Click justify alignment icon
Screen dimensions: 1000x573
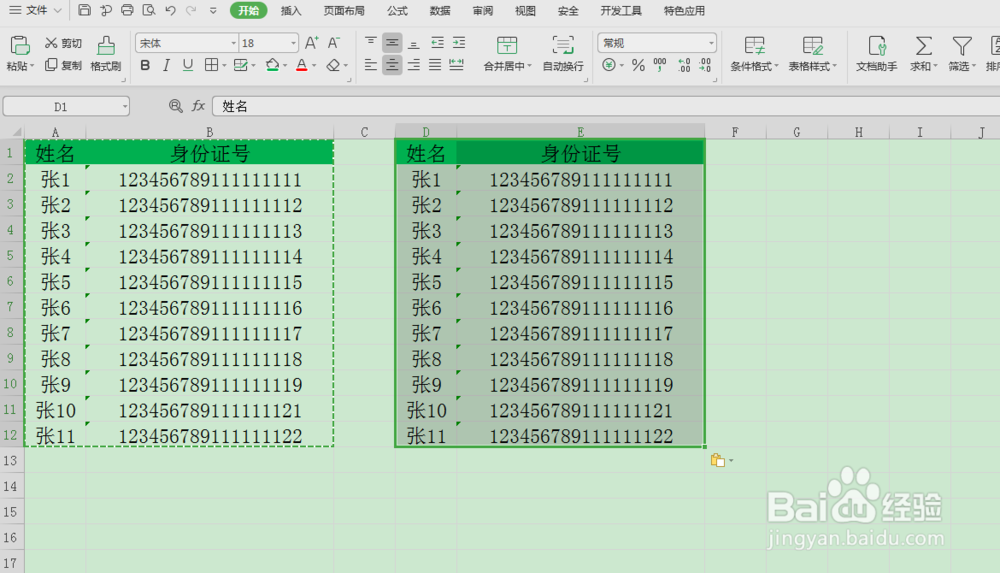pyautogui.click(x=435, y=65)
